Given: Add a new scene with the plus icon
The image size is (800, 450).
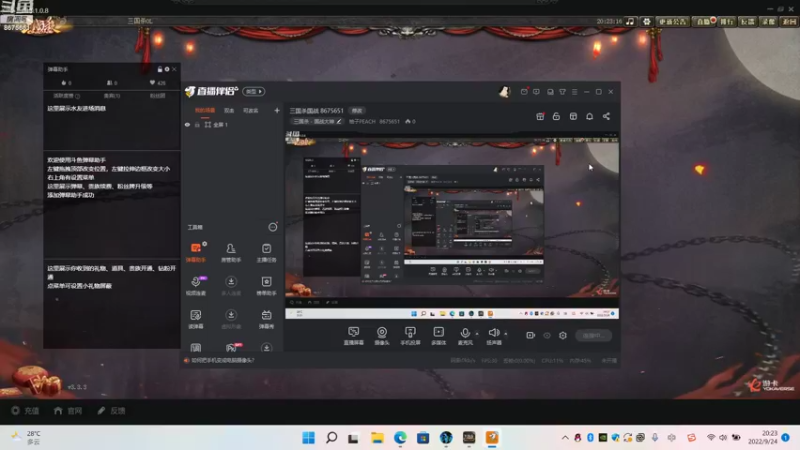Looking at the screenshot, I should tap(277, 110).
